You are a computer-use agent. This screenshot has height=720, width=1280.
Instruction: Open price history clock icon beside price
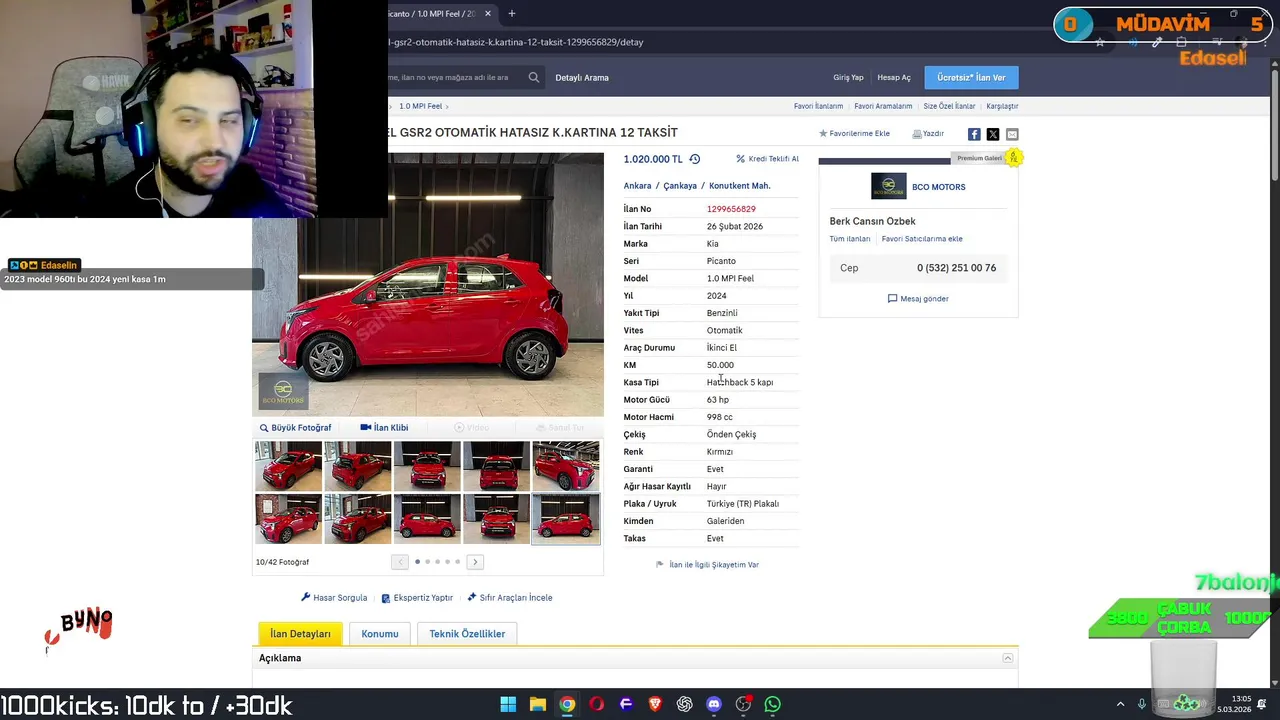[x=695, y=159]
